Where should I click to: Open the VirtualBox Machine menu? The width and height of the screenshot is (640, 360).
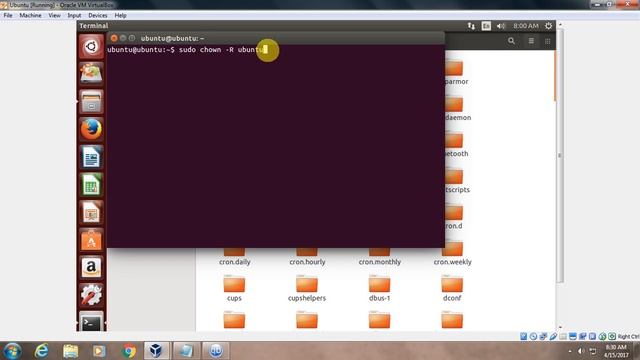coord(30,16)
